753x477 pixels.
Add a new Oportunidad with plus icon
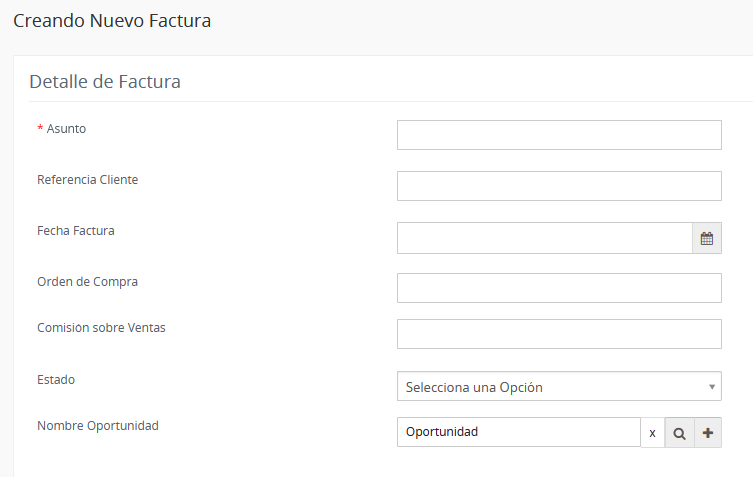(x=708, y=433)
